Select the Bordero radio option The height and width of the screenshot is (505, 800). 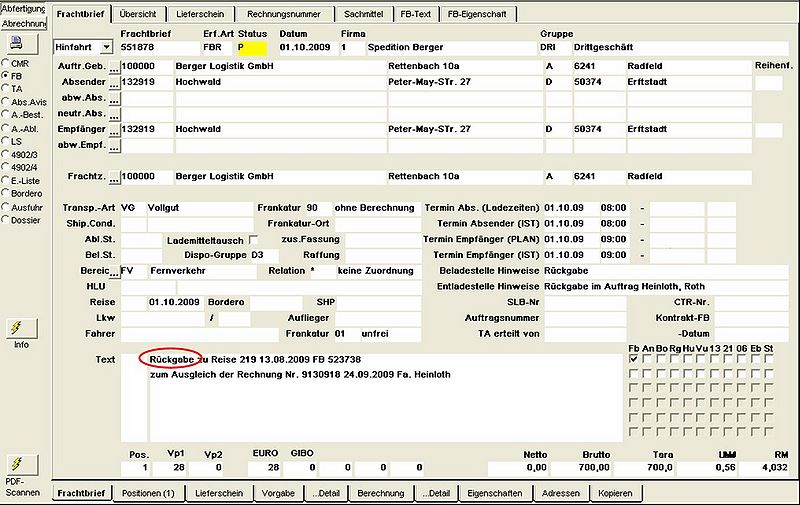(6, 193)
